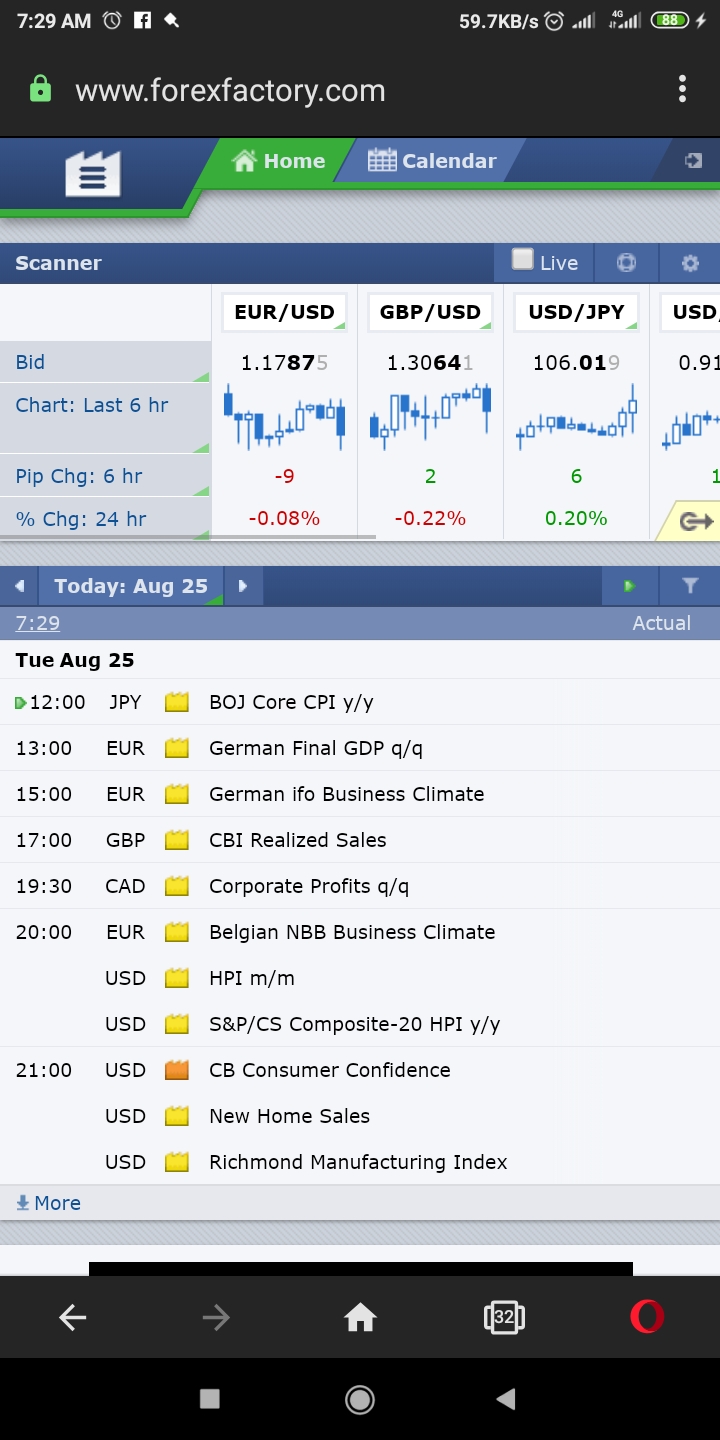Open the GBP/USD 6 hr candlestick chart

tap(430, 415)
